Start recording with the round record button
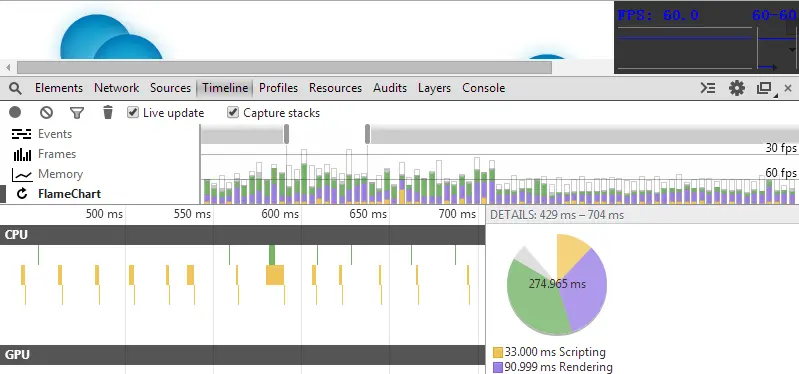 pyautogui.click(x=15, y=112)
